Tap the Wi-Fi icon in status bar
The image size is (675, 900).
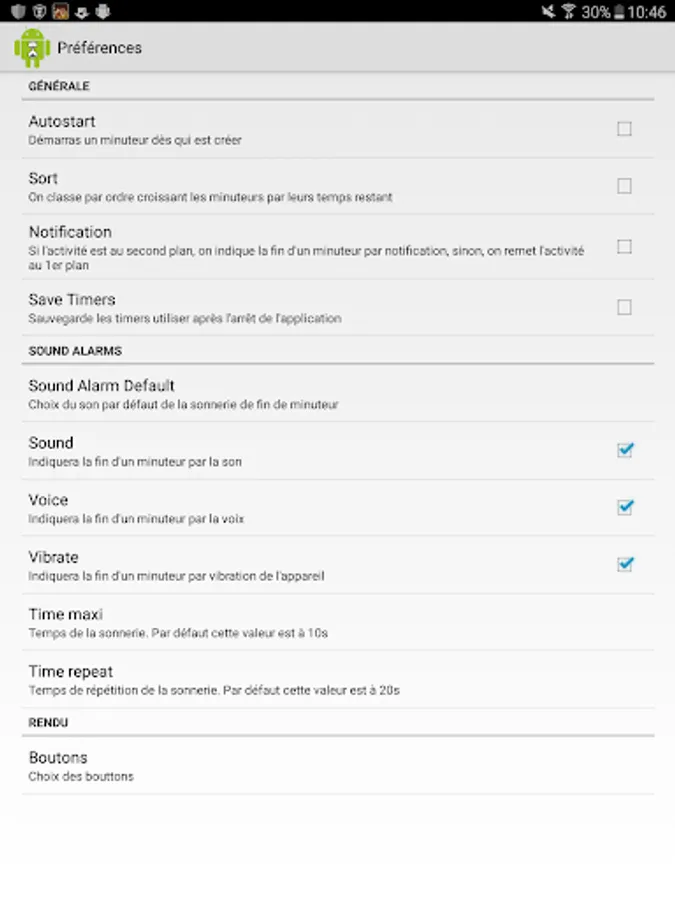click(569, 12)
